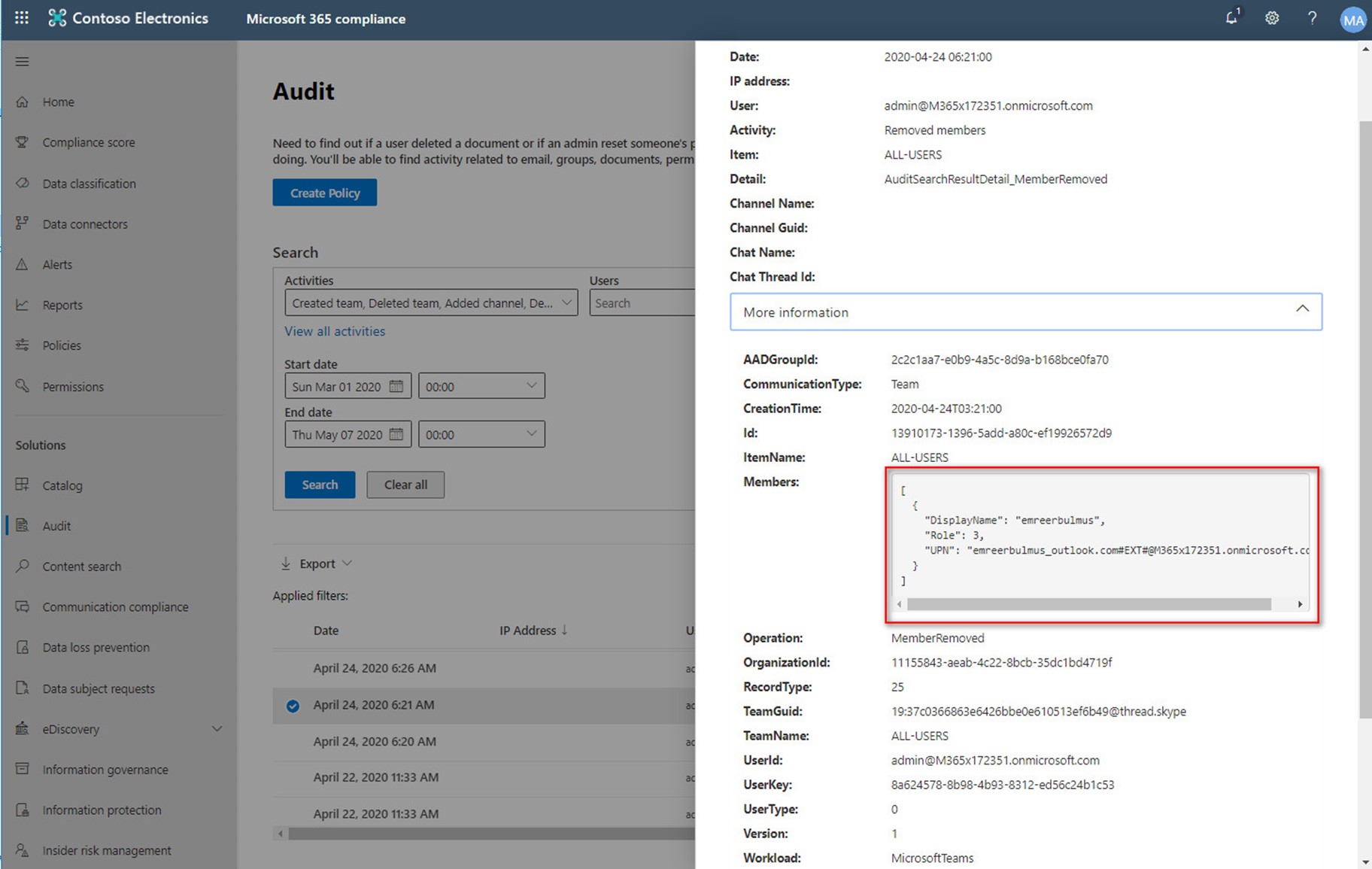Uncheck the April 24, 2020 6:21 AM row

tap(293, 706)
